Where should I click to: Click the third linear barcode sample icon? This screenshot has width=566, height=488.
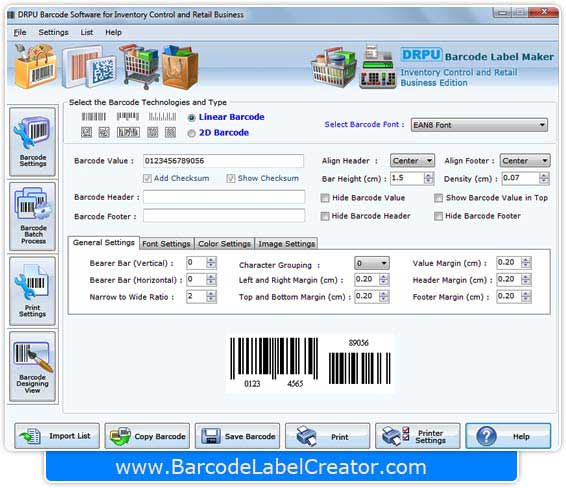tap(162, 117)
